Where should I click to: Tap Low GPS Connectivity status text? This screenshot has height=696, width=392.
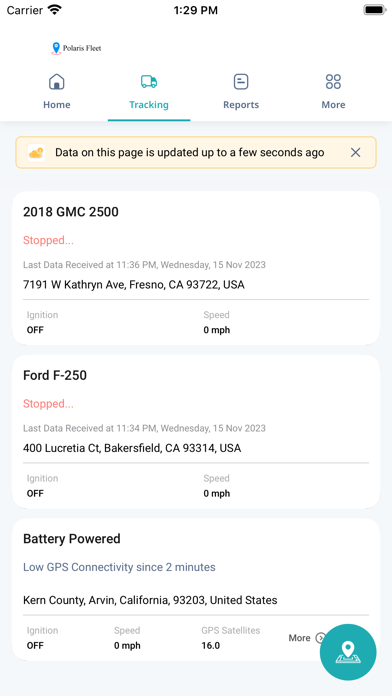[x=119, y=567]
